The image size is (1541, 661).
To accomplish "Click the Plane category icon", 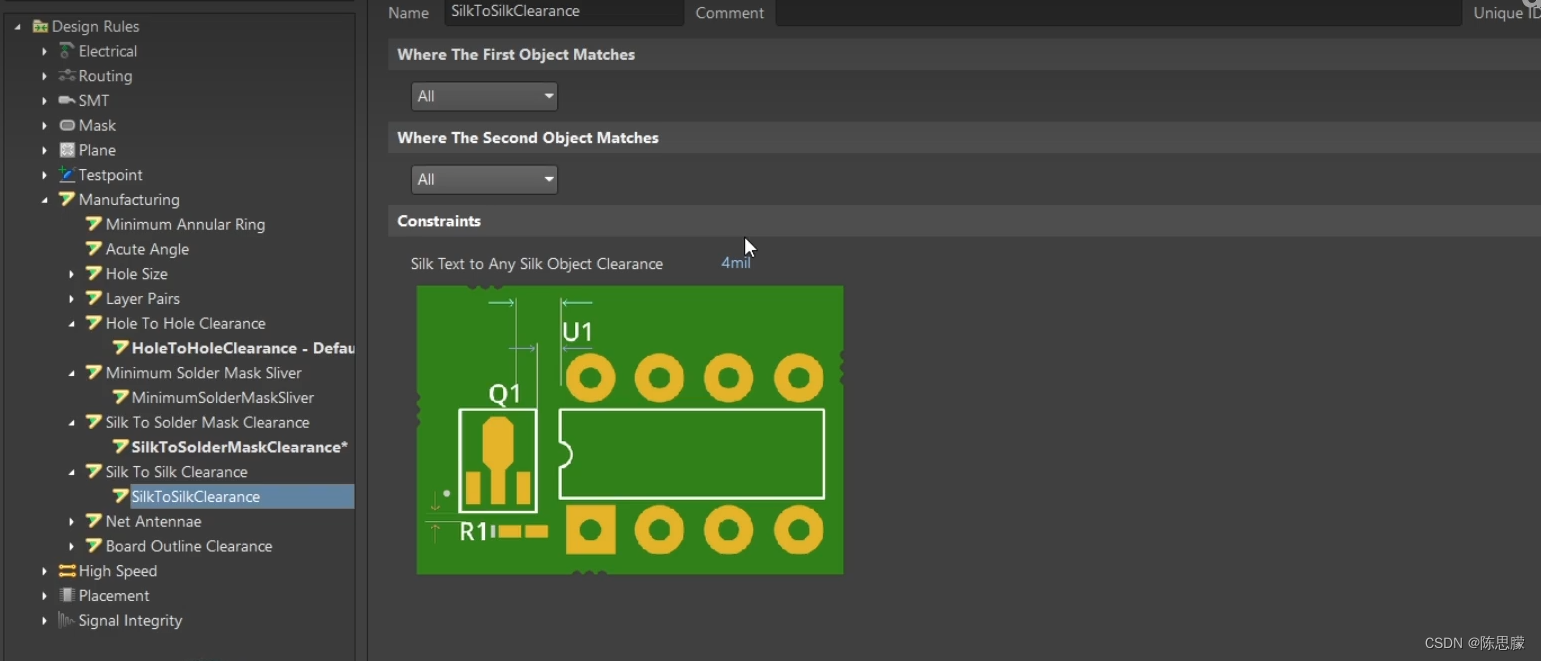I will tap(67, 150).
